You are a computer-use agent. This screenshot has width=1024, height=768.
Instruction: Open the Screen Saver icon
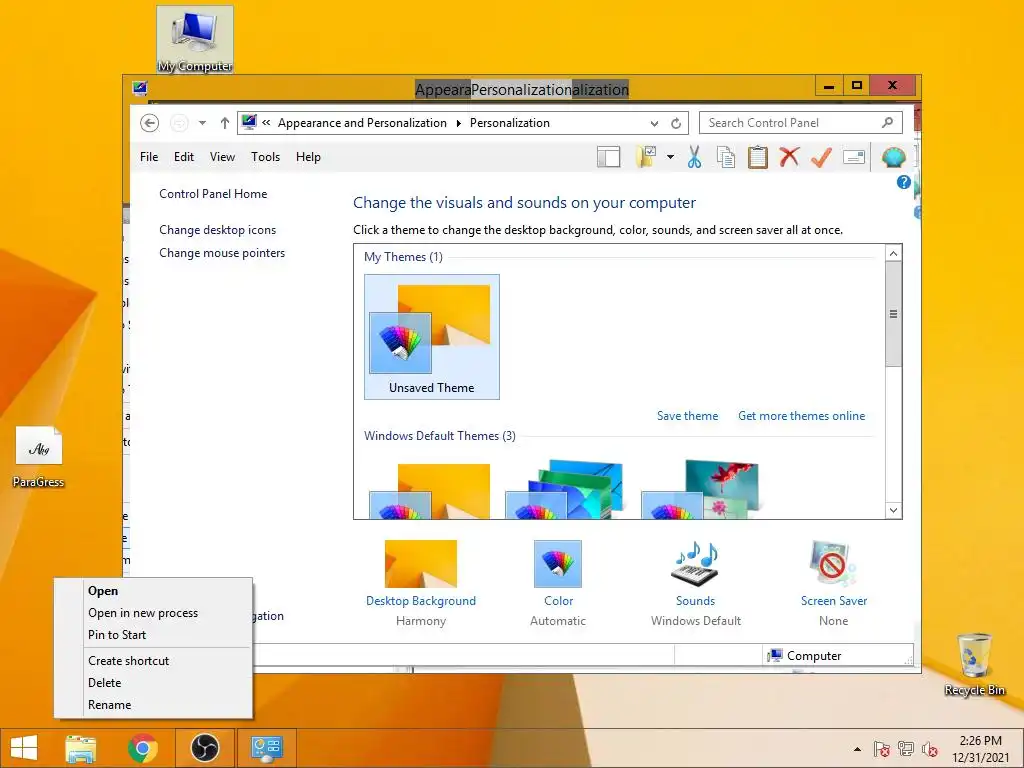pos(833,564)
